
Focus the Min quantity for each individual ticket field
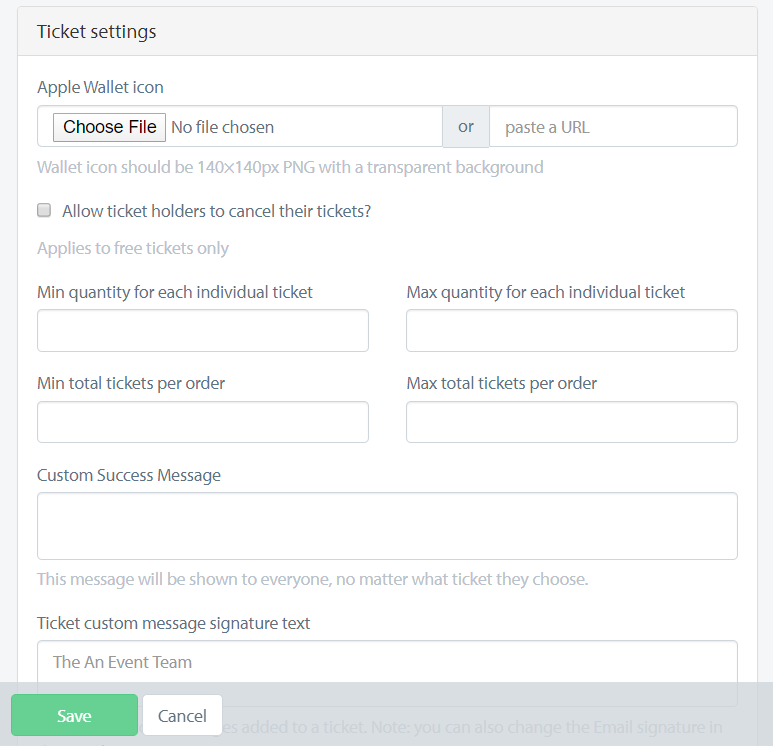coord(203,330)
